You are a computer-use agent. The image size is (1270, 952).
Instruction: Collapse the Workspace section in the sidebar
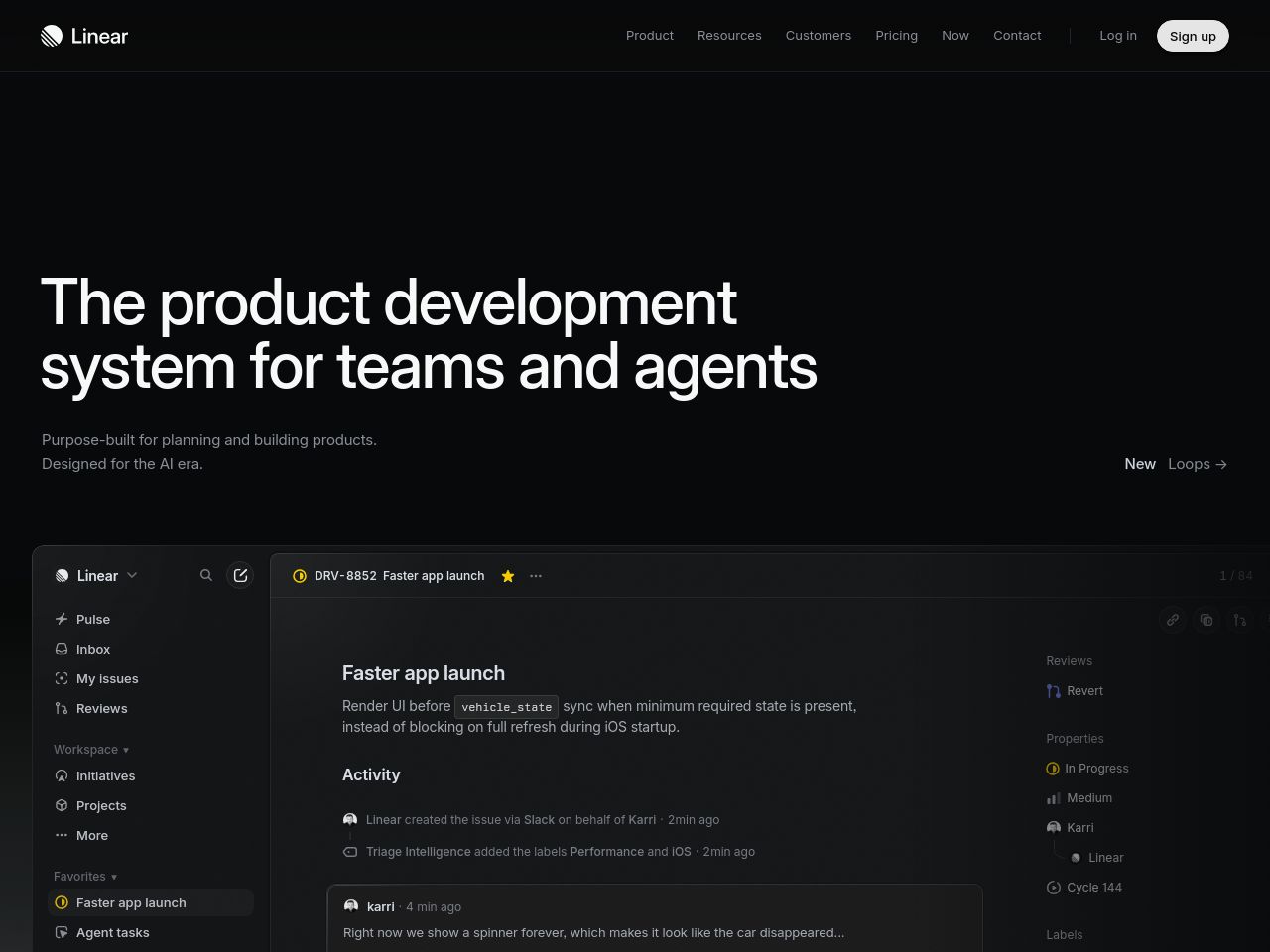(x=91, y=750)
